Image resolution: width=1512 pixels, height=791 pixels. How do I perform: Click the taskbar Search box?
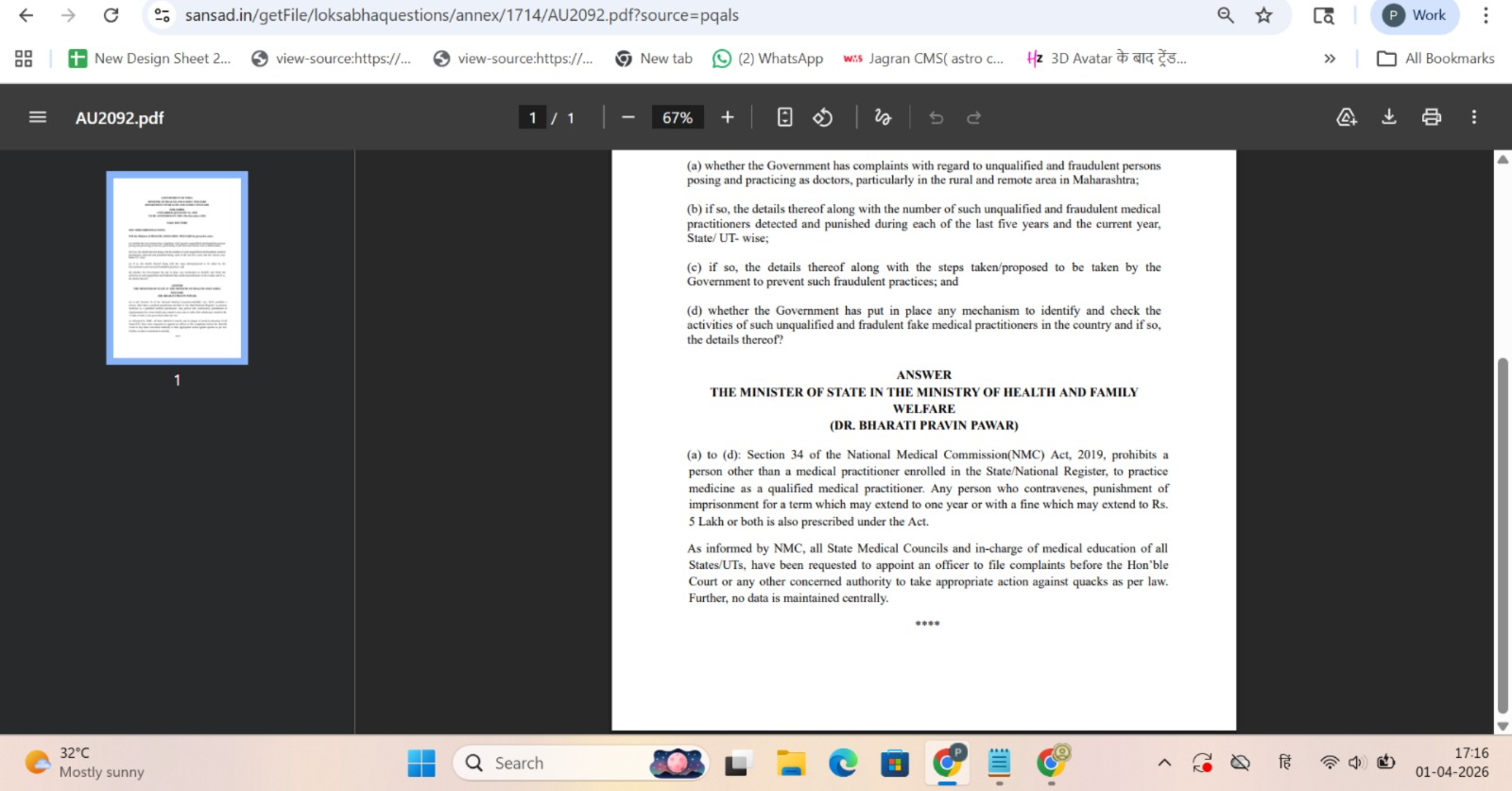pos(579,763)
